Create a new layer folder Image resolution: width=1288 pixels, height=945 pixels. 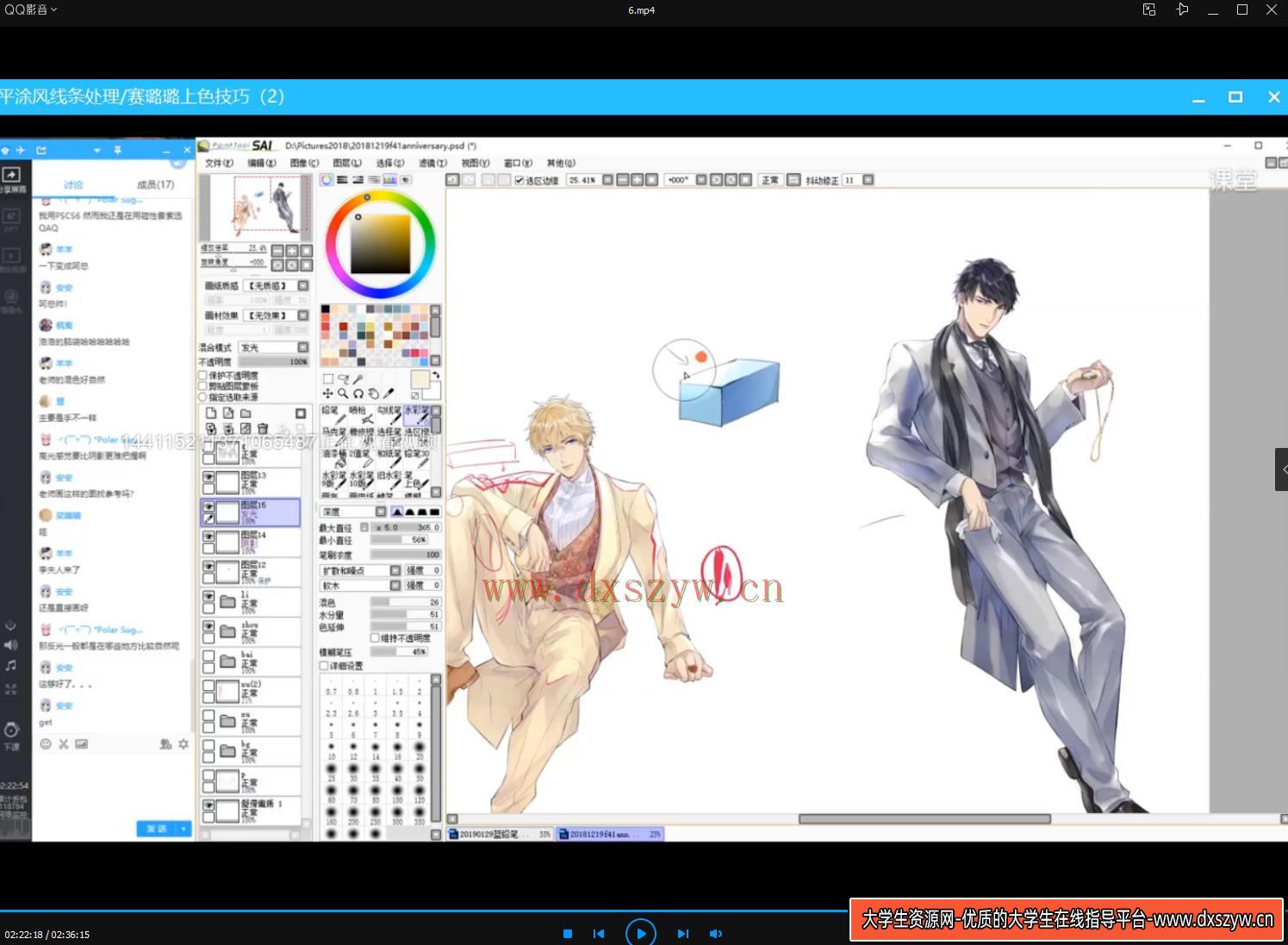[246, 413]
